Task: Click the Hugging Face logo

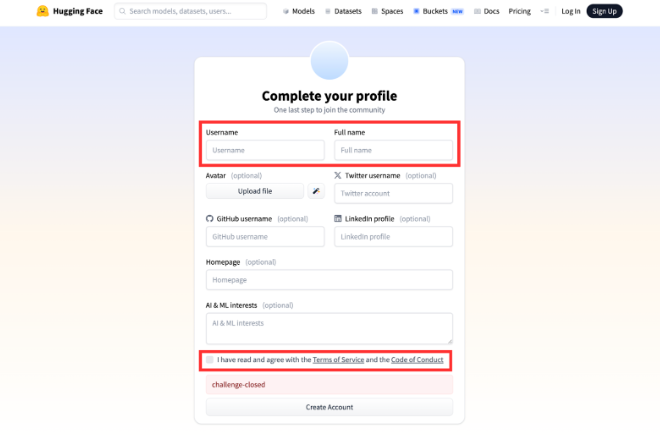Action: coord(42,11)
